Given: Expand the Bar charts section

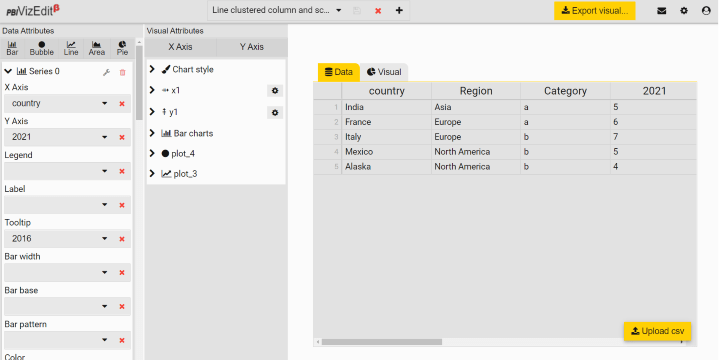Looking at the screenshot, I should [152, 133].
